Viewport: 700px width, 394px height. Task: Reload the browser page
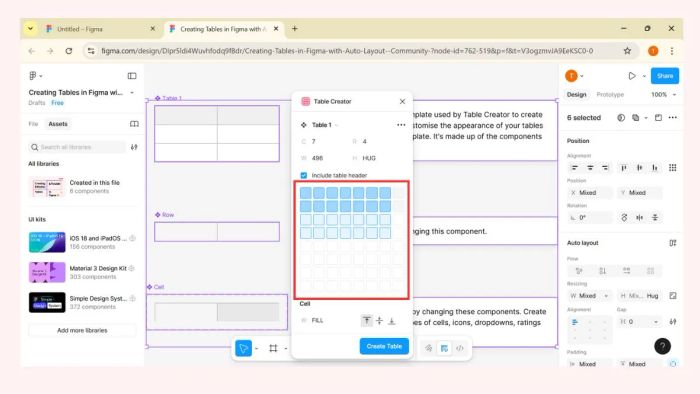pyautogui.click(x=69, y=51)
